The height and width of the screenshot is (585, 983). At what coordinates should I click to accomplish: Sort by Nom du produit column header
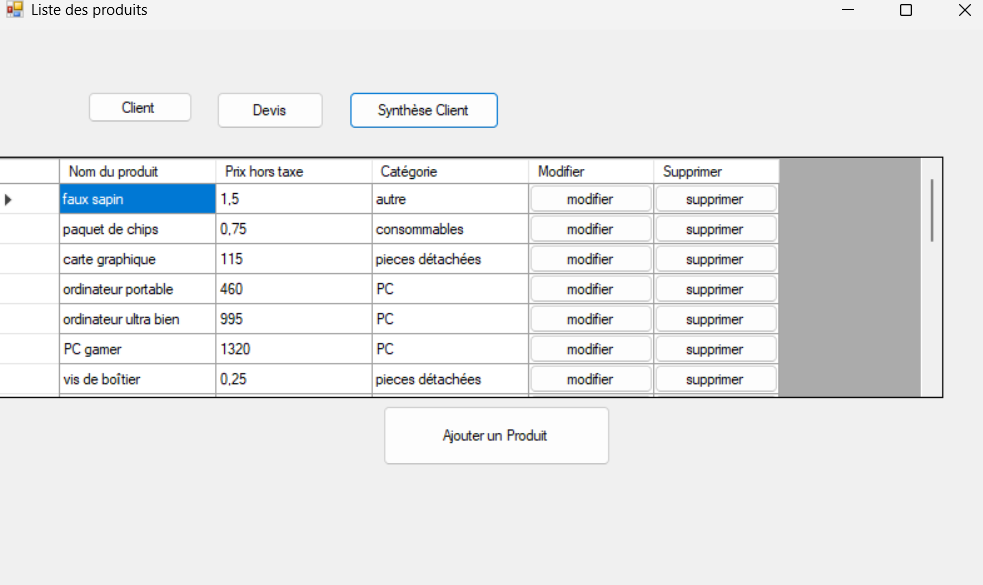[137, 171]
